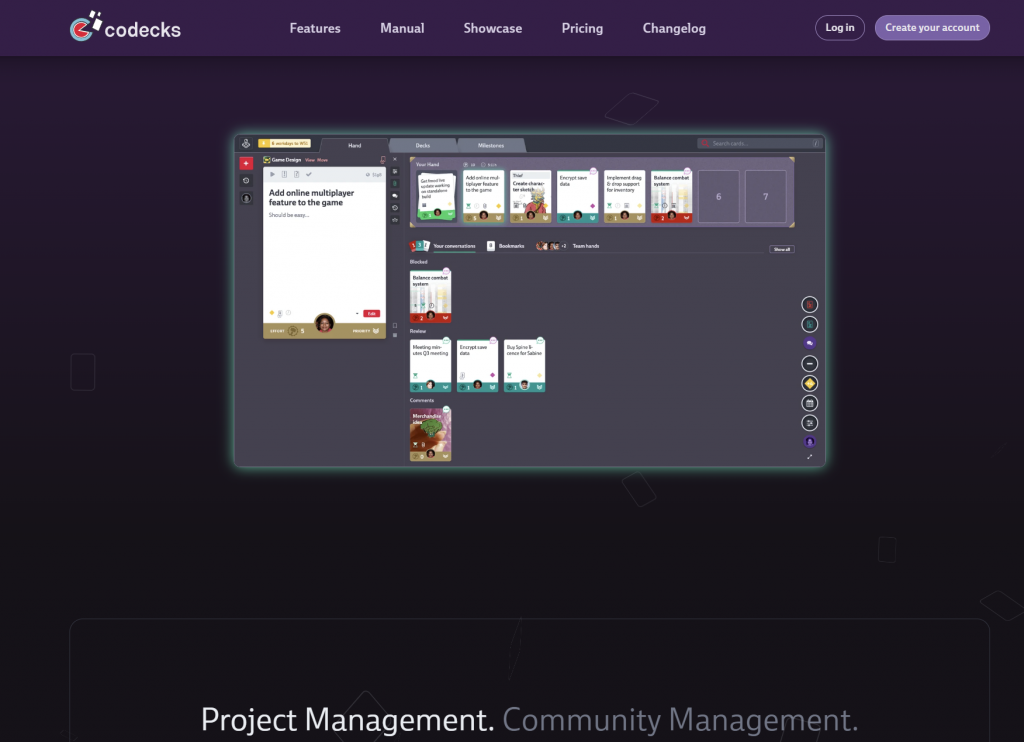
Task: Click the eye visibility toggle on card
Action: click(x=368, y=174)
